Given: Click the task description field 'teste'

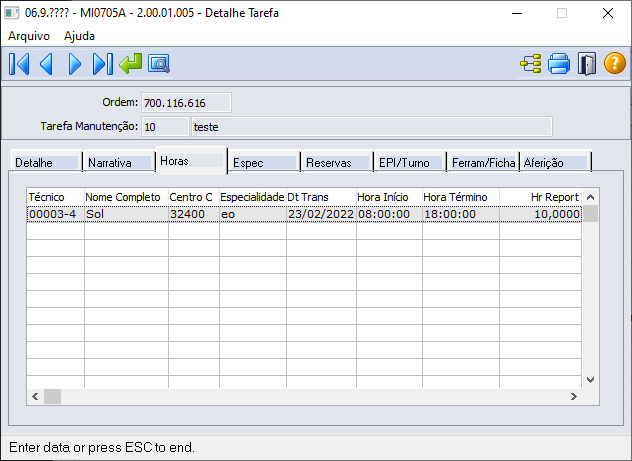Looking at the screenshot, I should [372, 127].
